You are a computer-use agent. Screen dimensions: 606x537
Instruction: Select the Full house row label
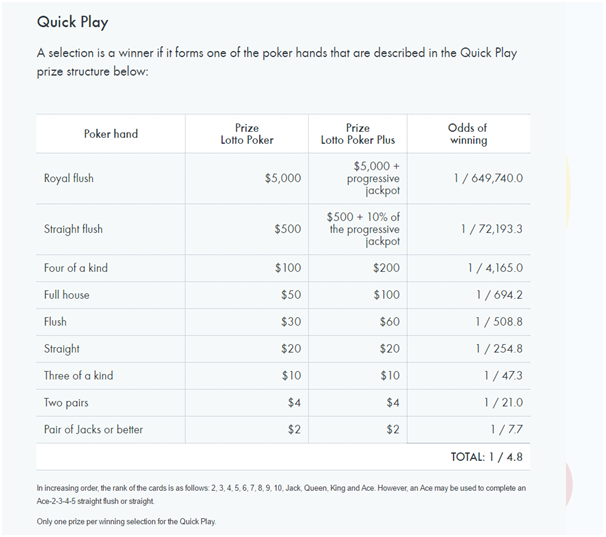[67, 295]
